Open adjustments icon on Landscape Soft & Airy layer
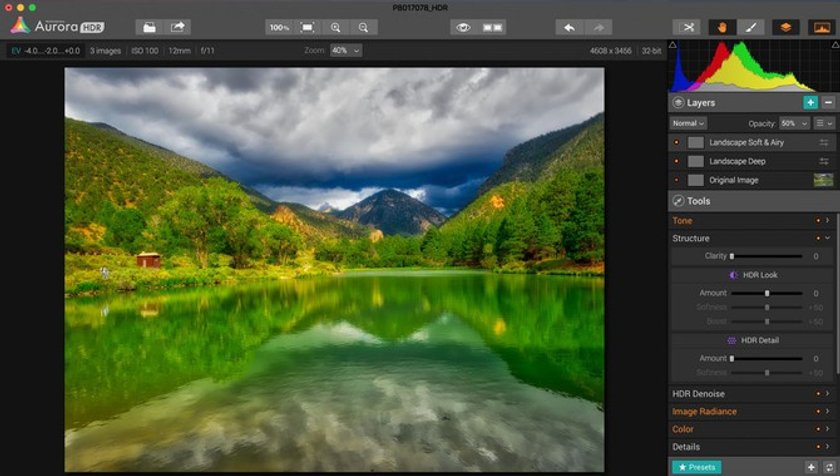 tap(824, 142)
